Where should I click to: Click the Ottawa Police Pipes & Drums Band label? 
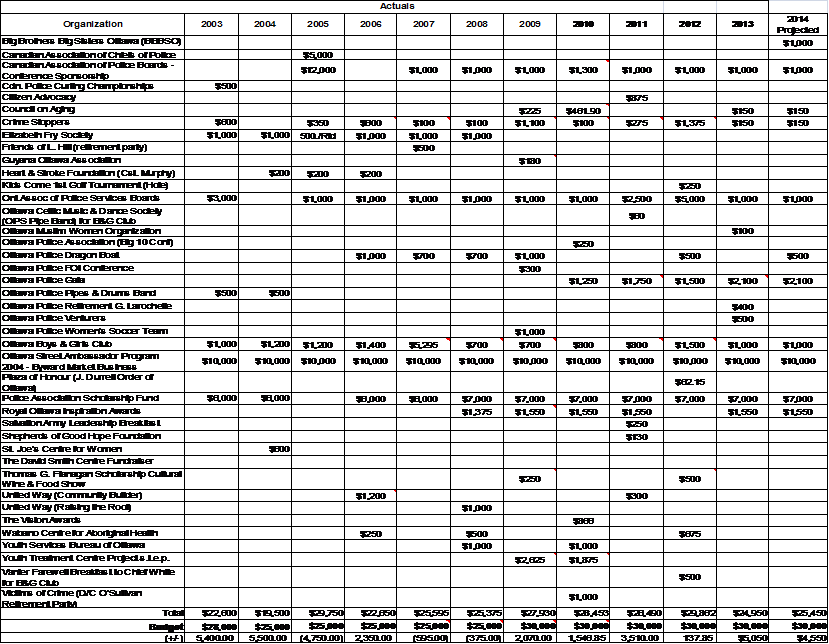coord(79,293)
